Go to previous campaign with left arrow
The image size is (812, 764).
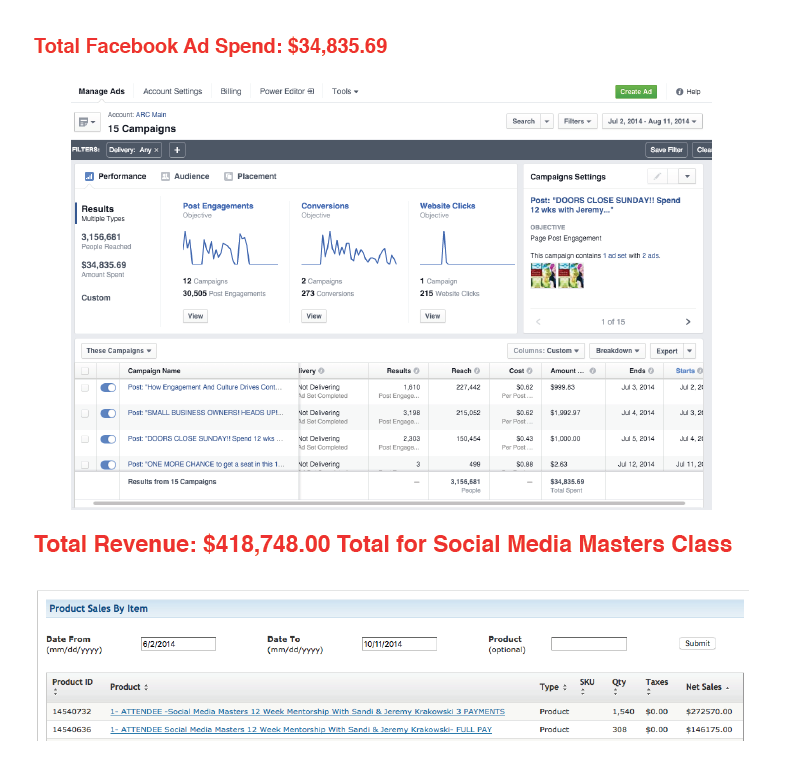point(538,321)
